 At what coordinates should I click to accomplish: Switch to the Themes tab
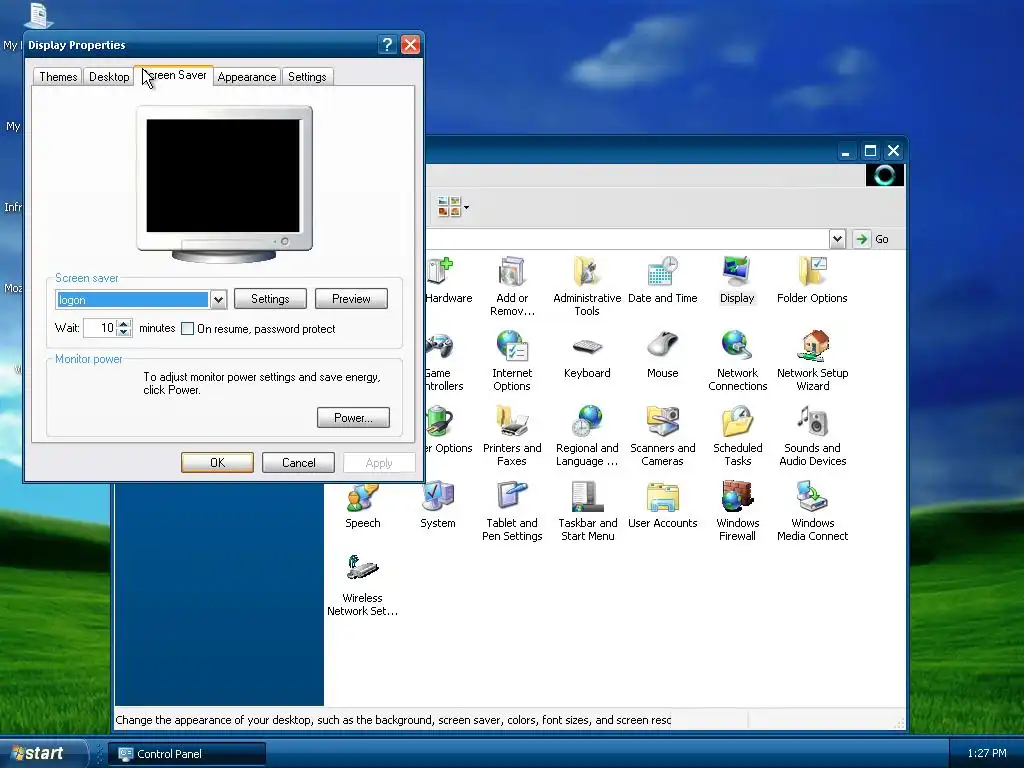58,77
